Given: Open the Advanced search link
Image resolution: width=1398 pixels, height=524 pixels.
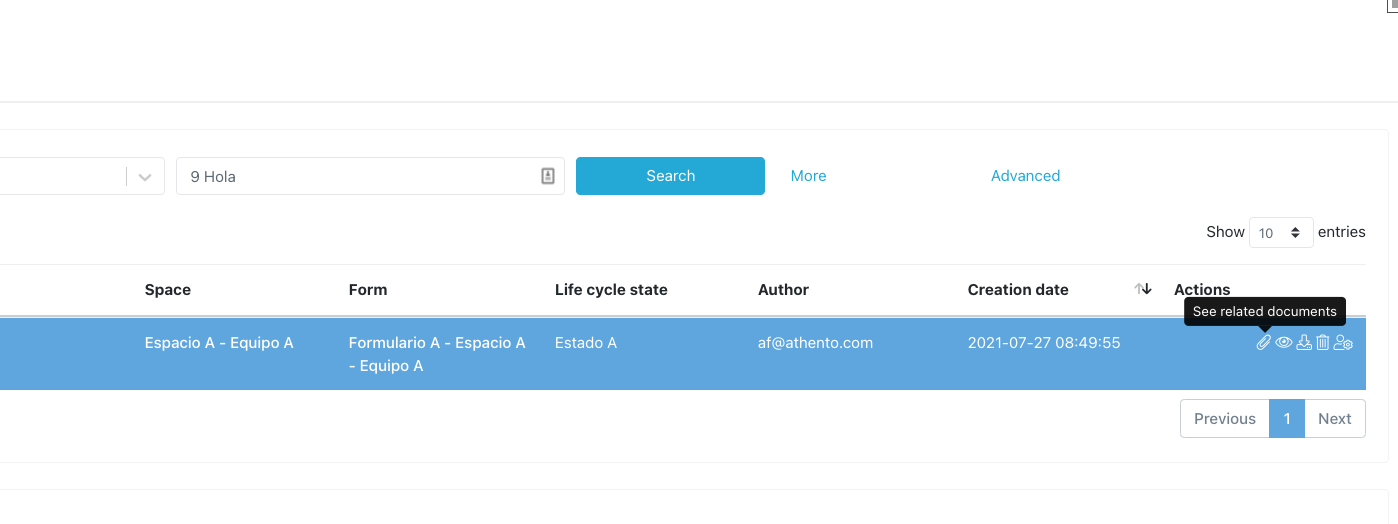Looking at the screenshot, I should click(x=1025, y=176).
